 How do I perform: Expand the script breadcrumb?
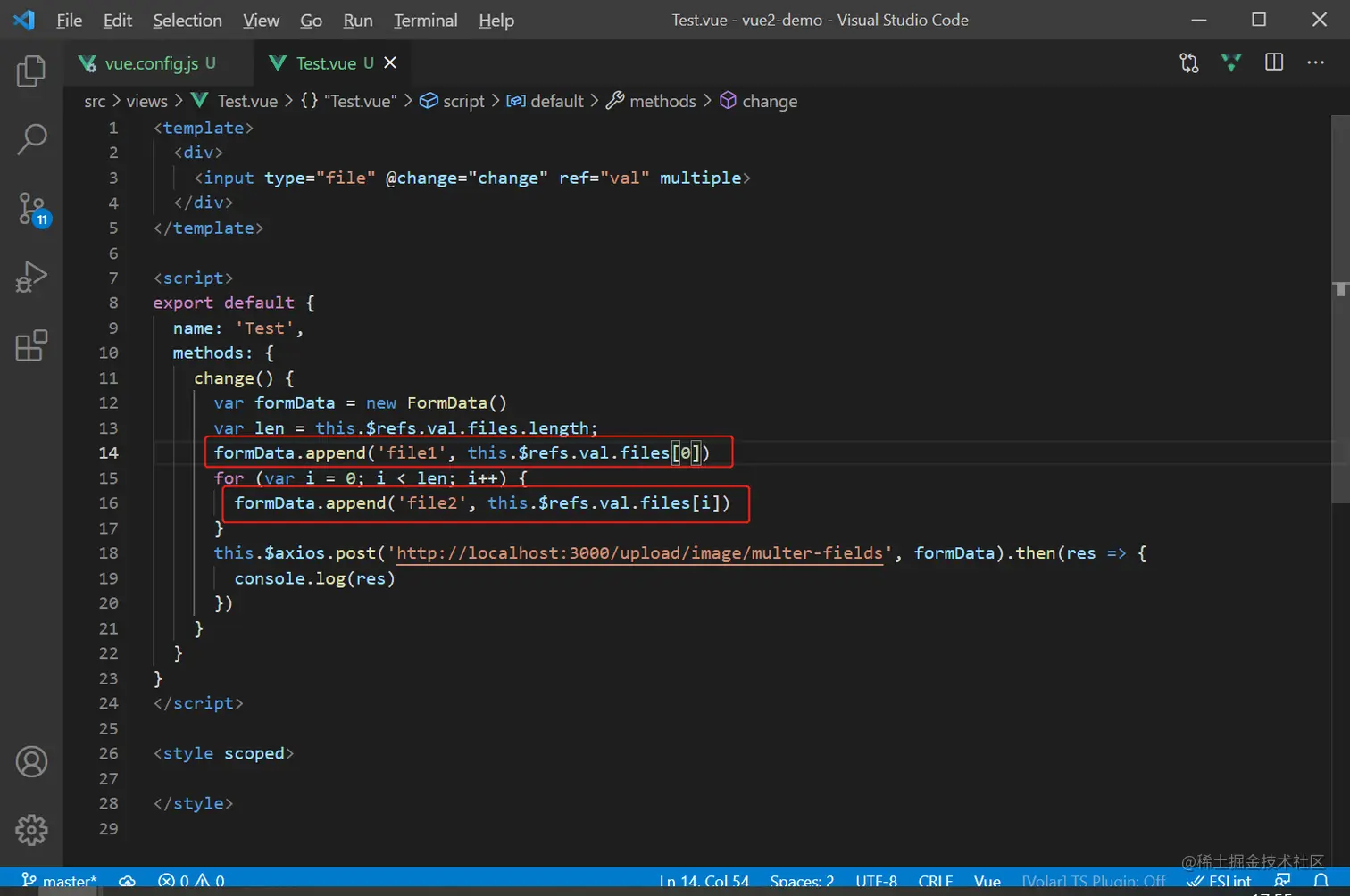pos(453,101)
